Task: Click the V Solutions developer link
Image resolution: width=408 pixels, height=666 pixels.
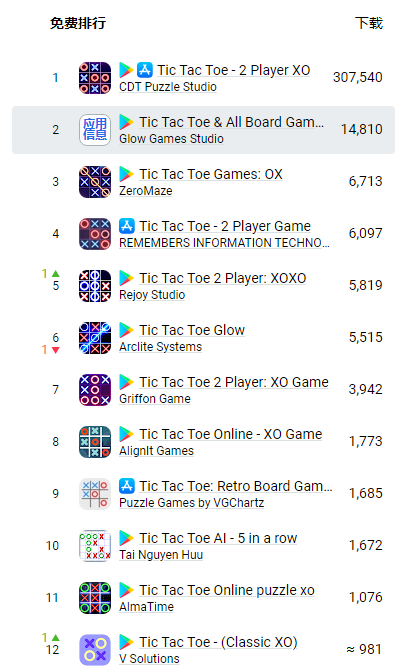Action: click(149, 659)
